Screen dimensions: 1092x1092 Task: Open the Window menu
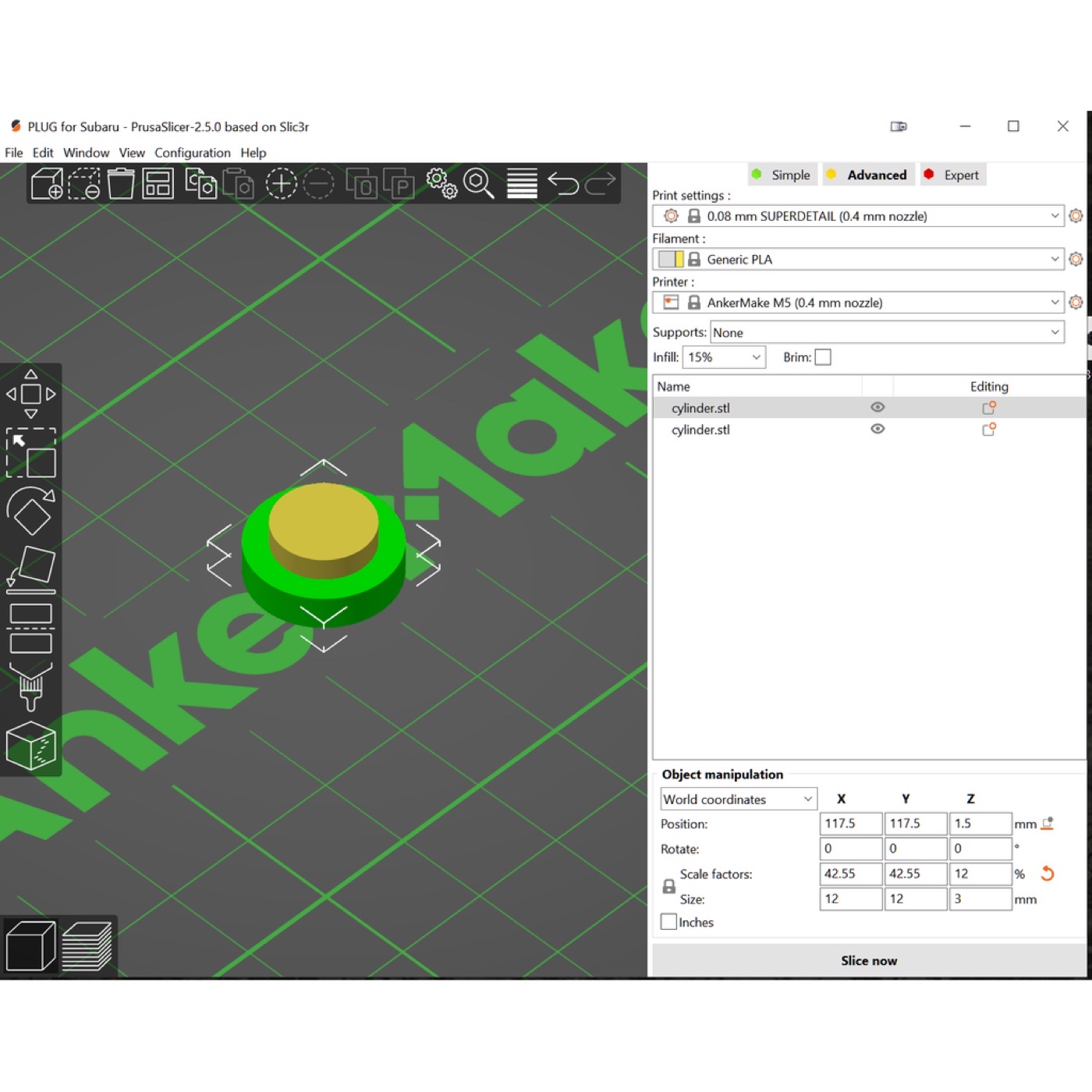pos(86,153)
